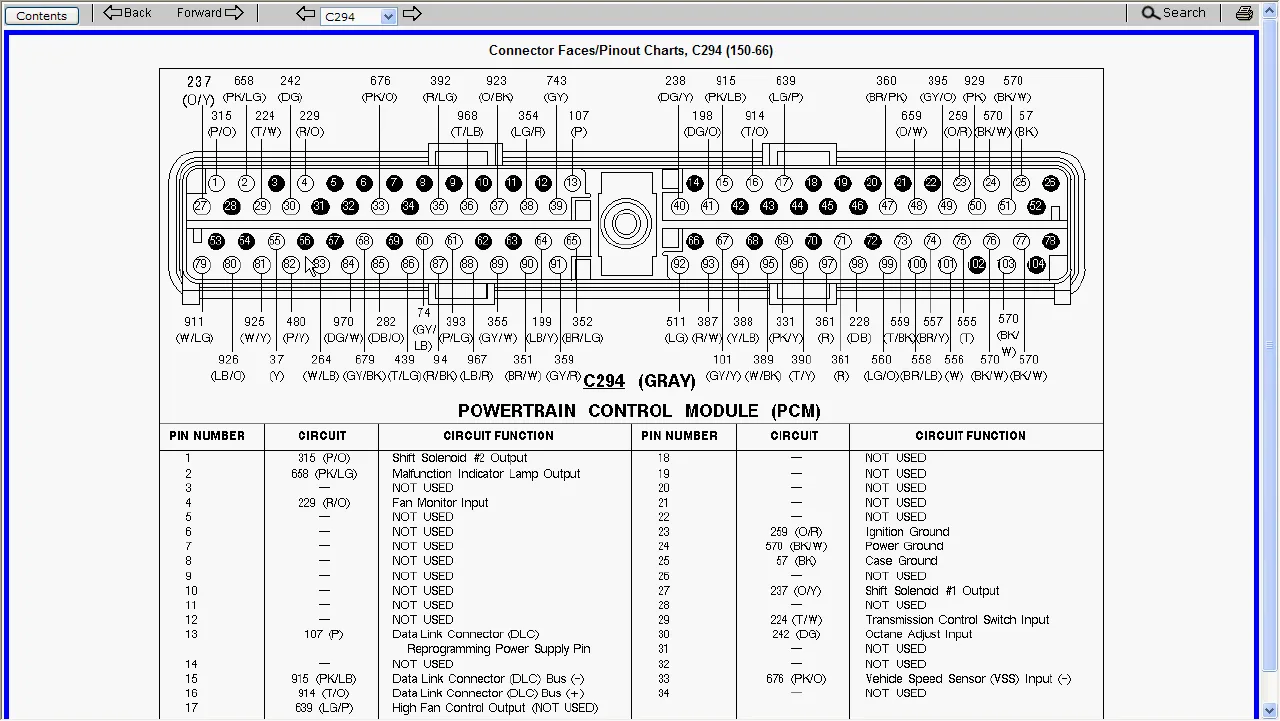Select 'Power Ground' function text
The image size is (1280, 721).
[x=904, y=546]
